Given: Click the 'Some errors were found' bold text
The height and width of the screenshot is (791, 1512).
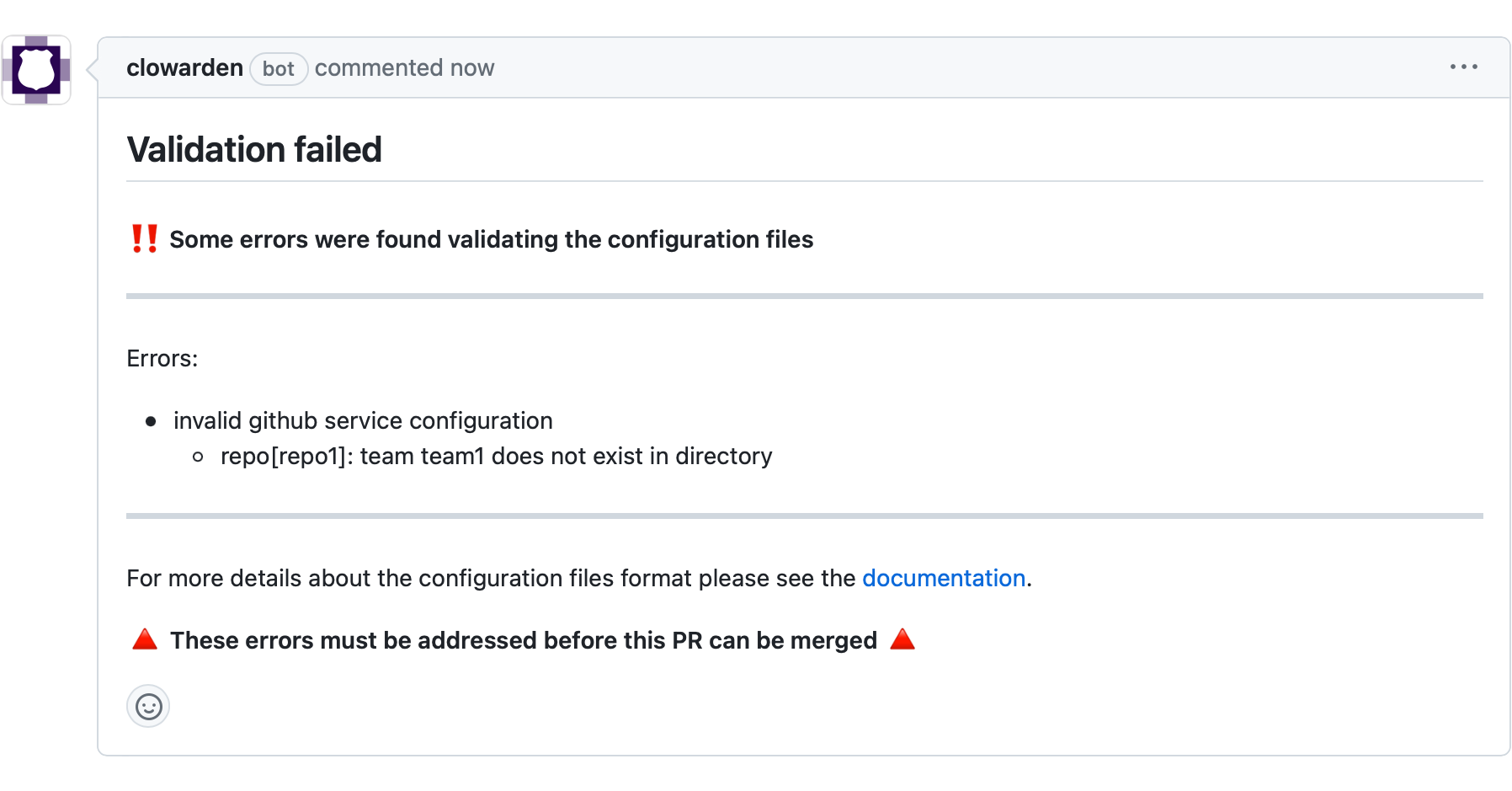Looking at the screenshot, I should pos(491,240).
